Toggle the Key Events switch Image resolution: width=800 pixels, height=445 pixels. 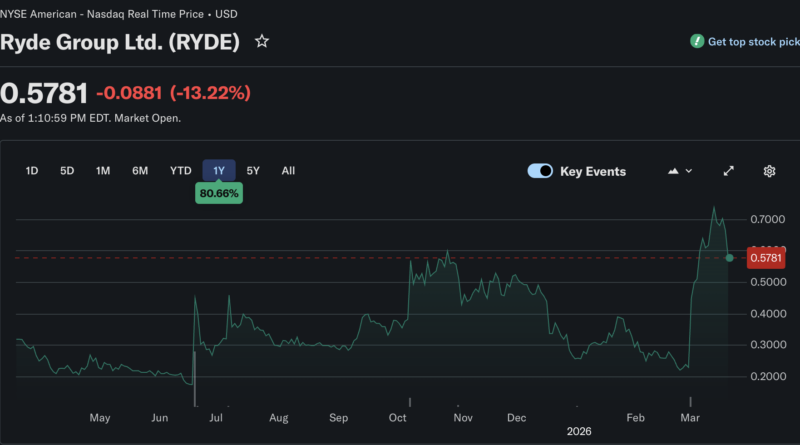click(540, 171)
